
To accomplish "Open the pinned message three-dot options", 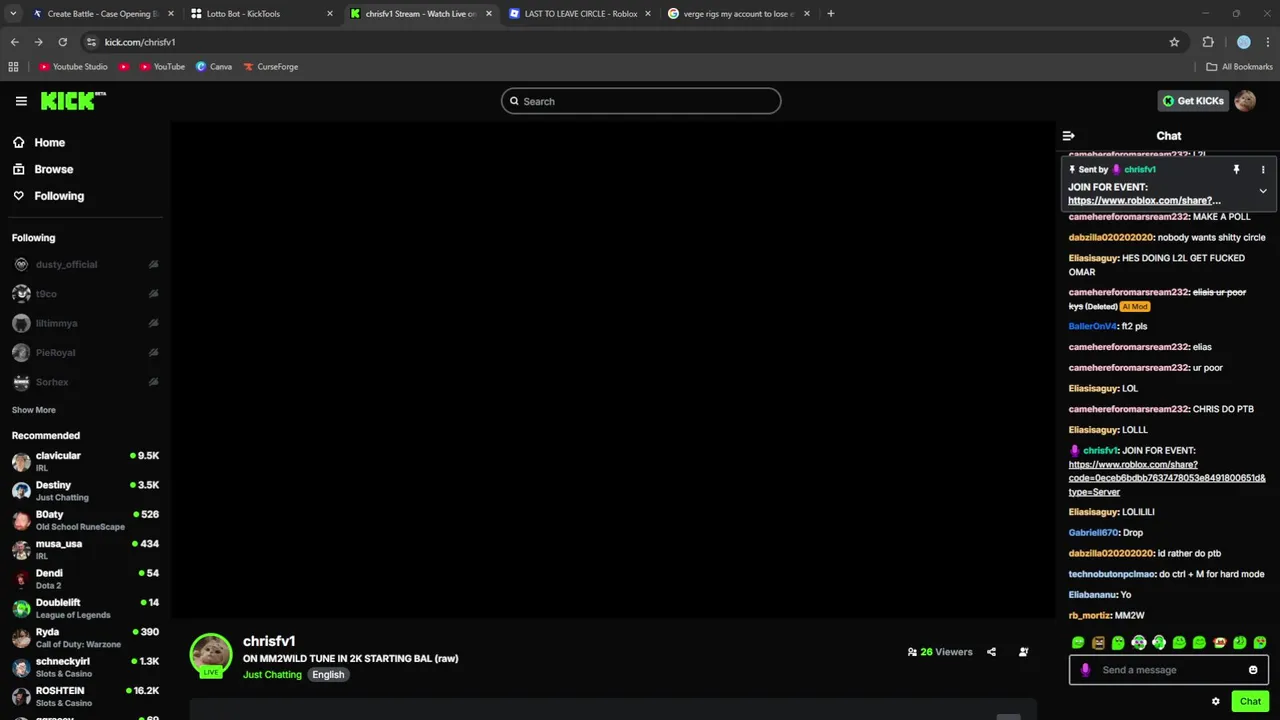I will pos(1263,170).
